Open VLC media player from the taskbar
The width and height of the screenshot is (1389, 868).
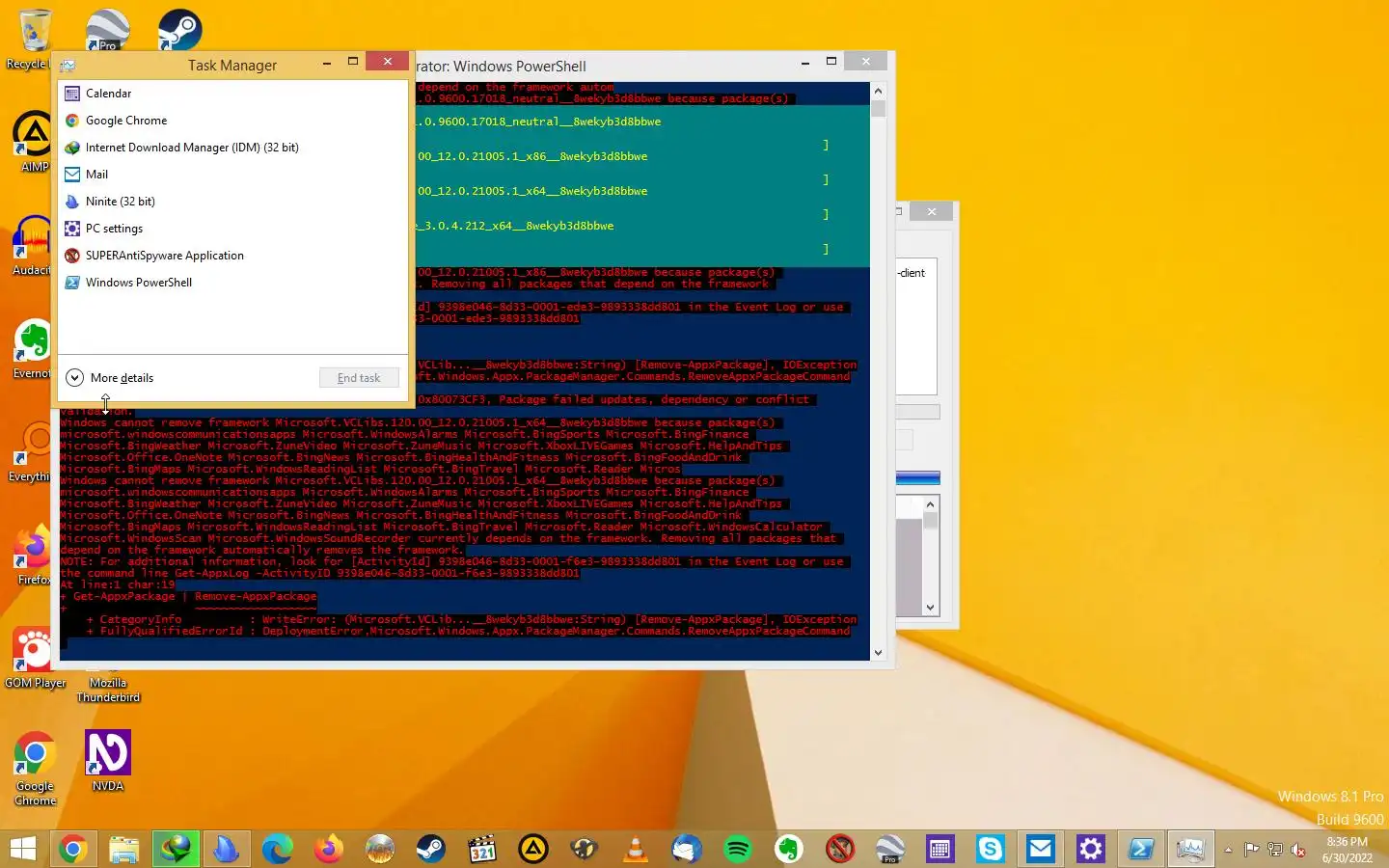[x=636, y=849]
